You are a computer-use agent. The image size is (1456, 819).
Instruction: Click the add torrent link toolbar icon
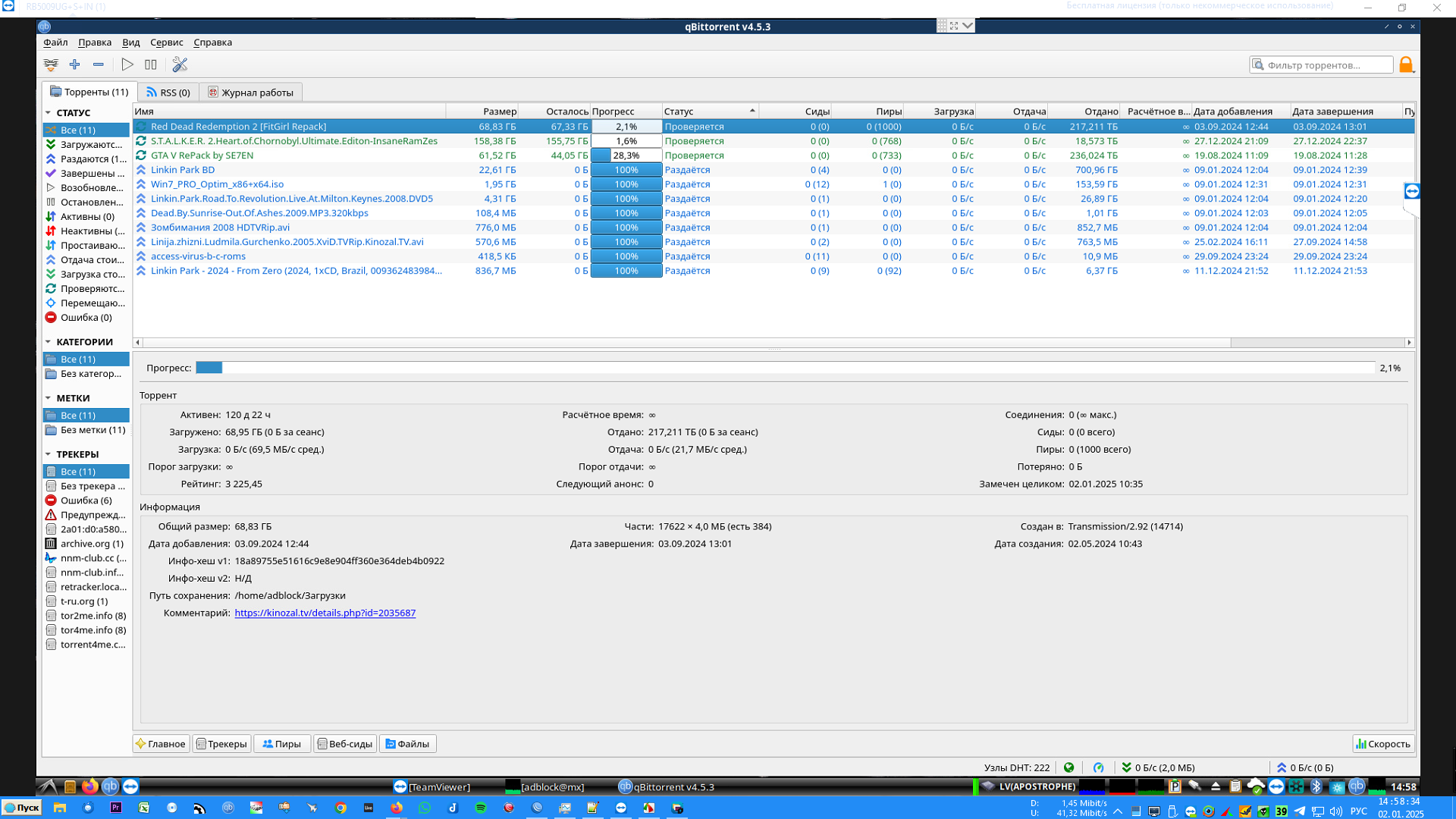pyautogui.click(x=51, y=64)
